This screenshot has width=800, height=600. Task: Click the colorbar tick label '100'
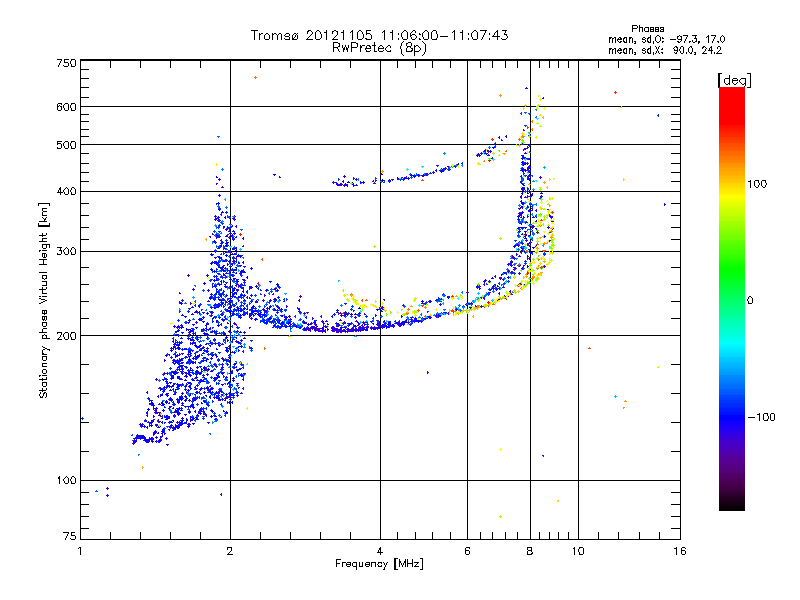[x=757, y=184]
